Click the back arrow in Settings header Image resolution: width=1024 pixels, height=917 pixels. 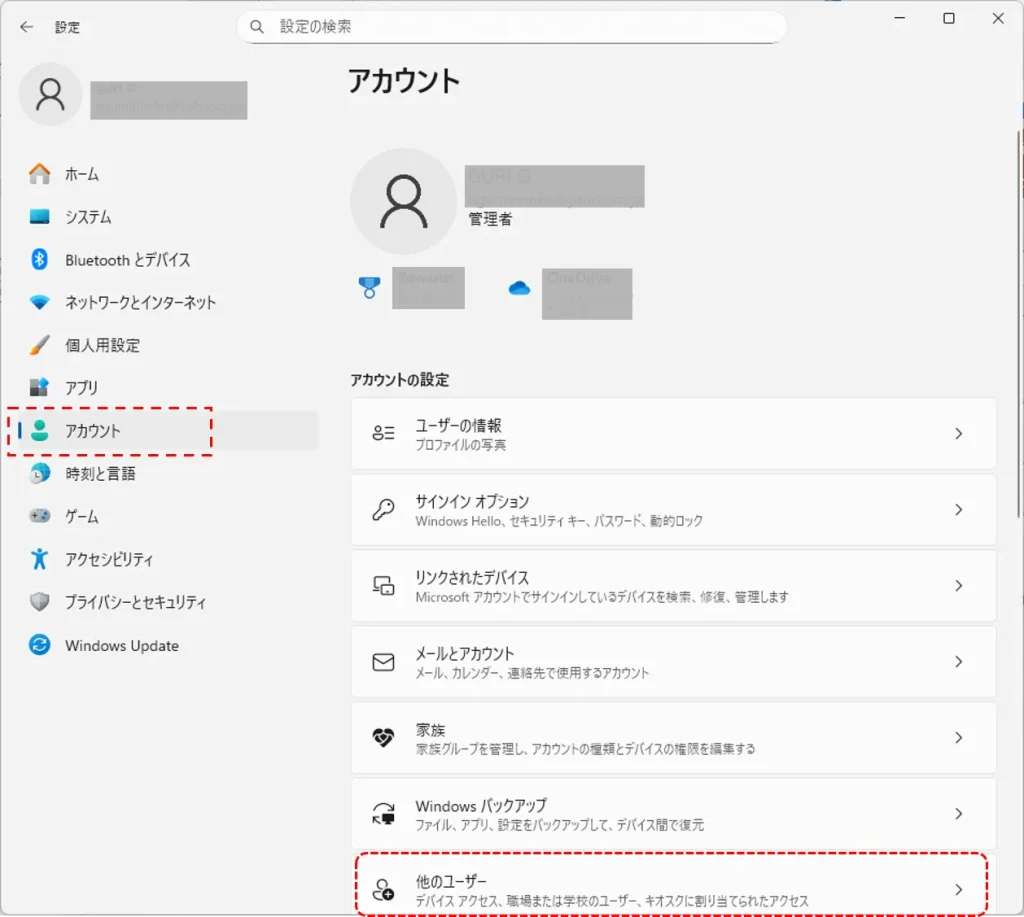tap(26, 27)
